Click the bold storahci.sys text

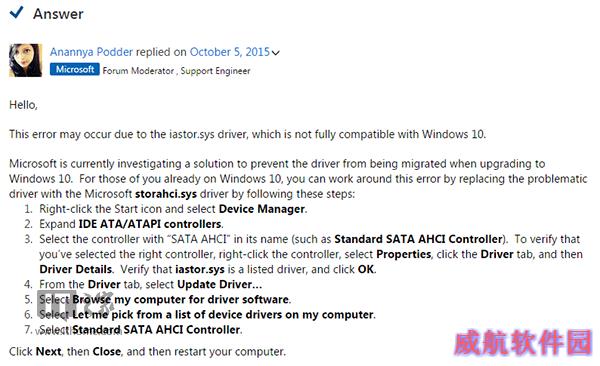(x=166, y=194)
